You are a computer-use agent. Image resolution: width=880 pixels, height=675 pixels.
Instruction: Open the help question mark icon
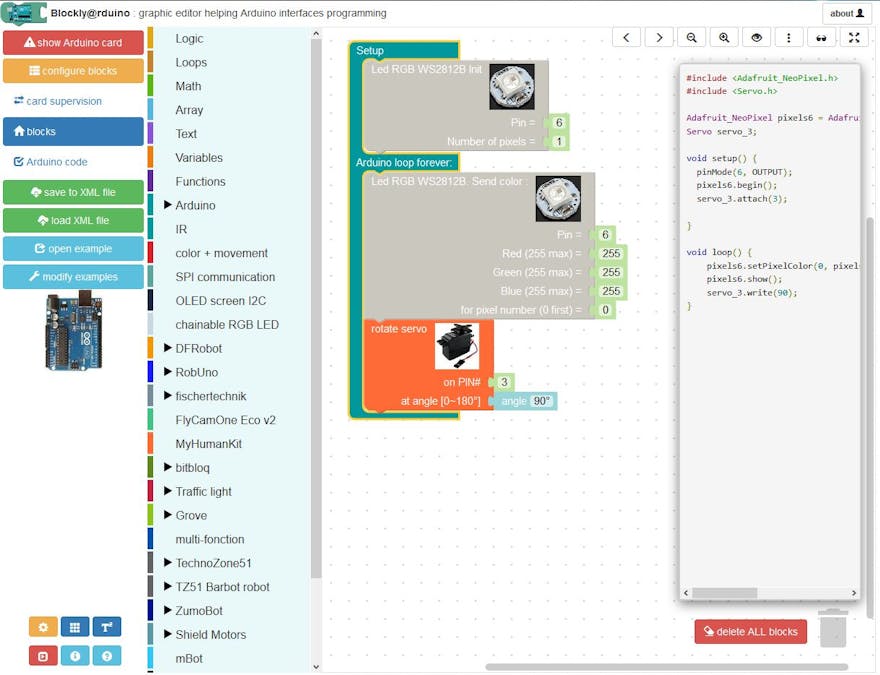pyautogui.click(x=107, y=656)
